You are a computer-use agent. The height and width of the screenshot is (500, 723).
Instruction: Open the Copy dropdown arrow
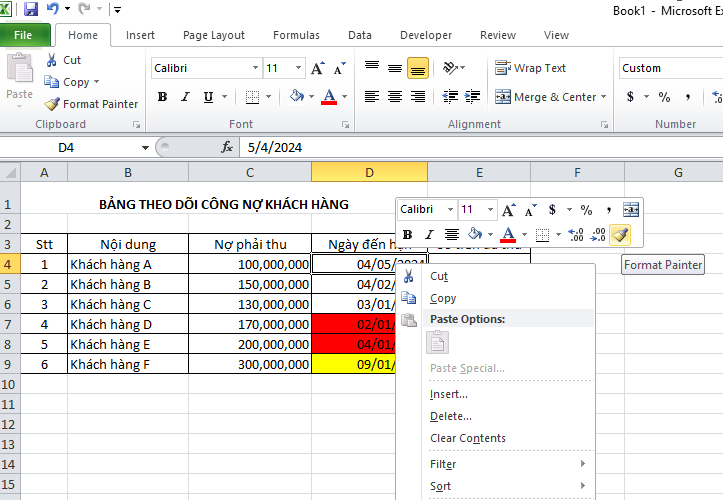pos(96,82)
